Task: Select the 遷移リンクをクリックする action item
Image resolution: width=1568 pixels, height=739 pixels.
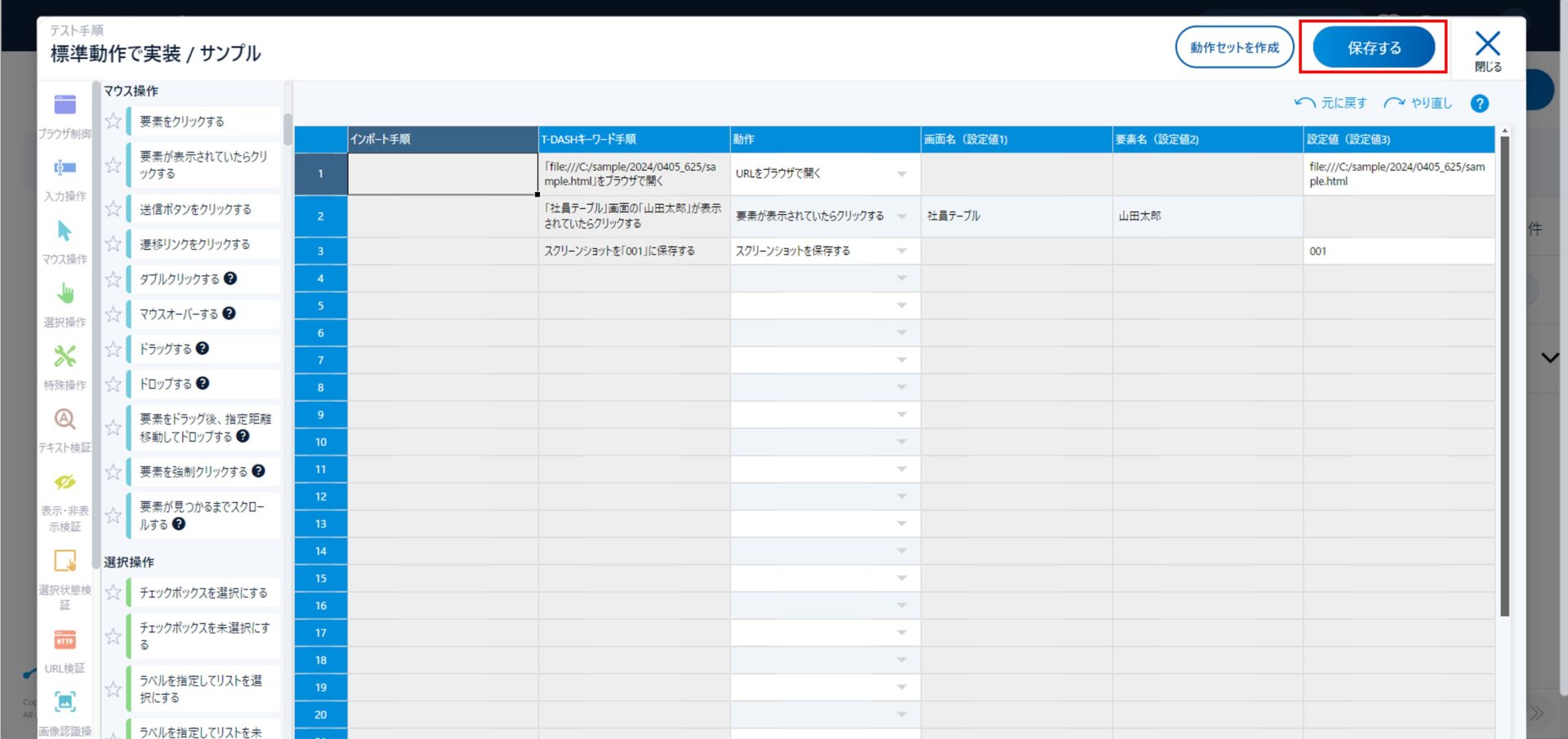Action: pos(194,244)
